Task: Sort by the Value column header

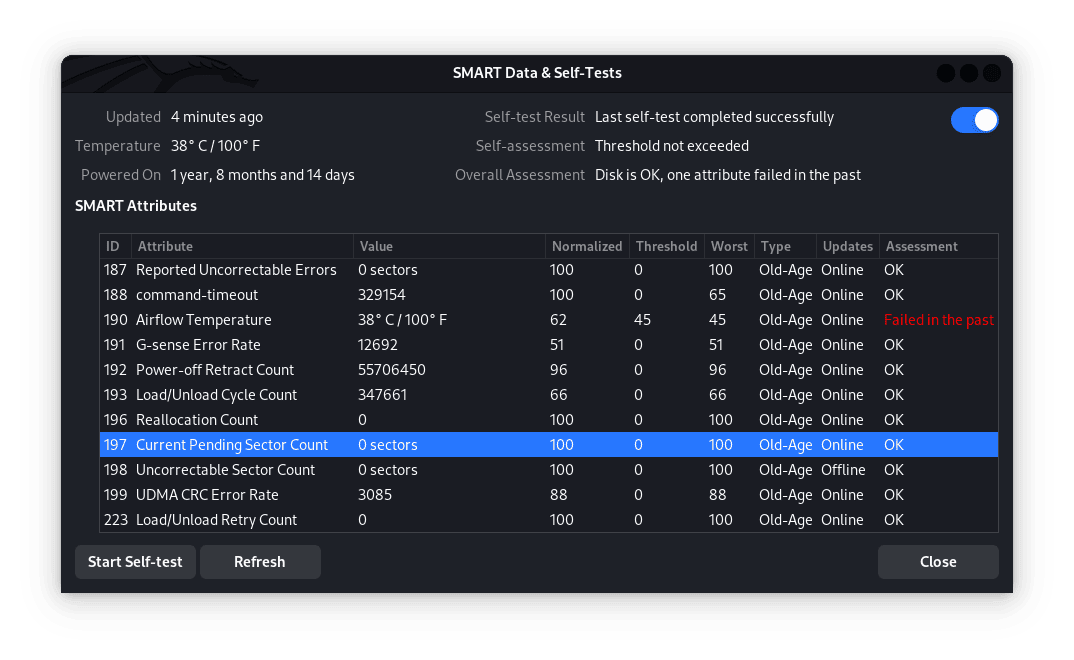Action: tap(449, 246)
